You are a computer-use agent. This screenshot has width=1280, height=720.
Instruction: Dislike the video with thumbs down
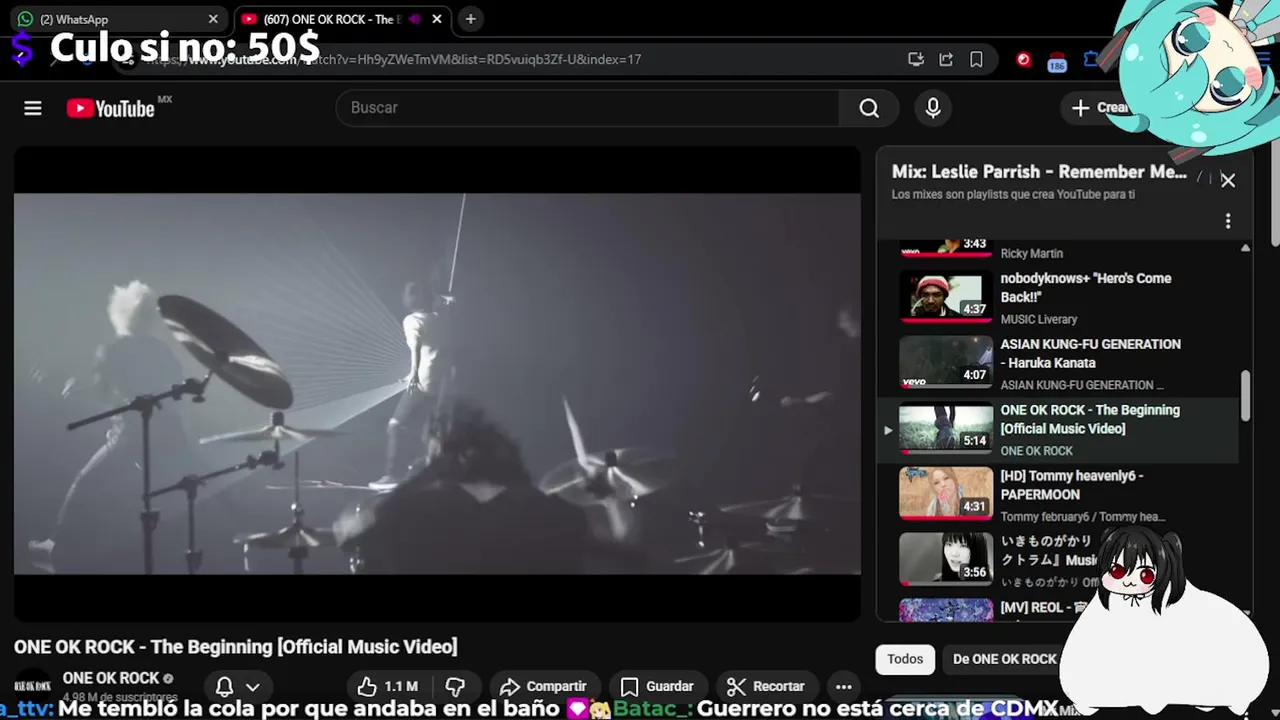click(x=455, y=687)
